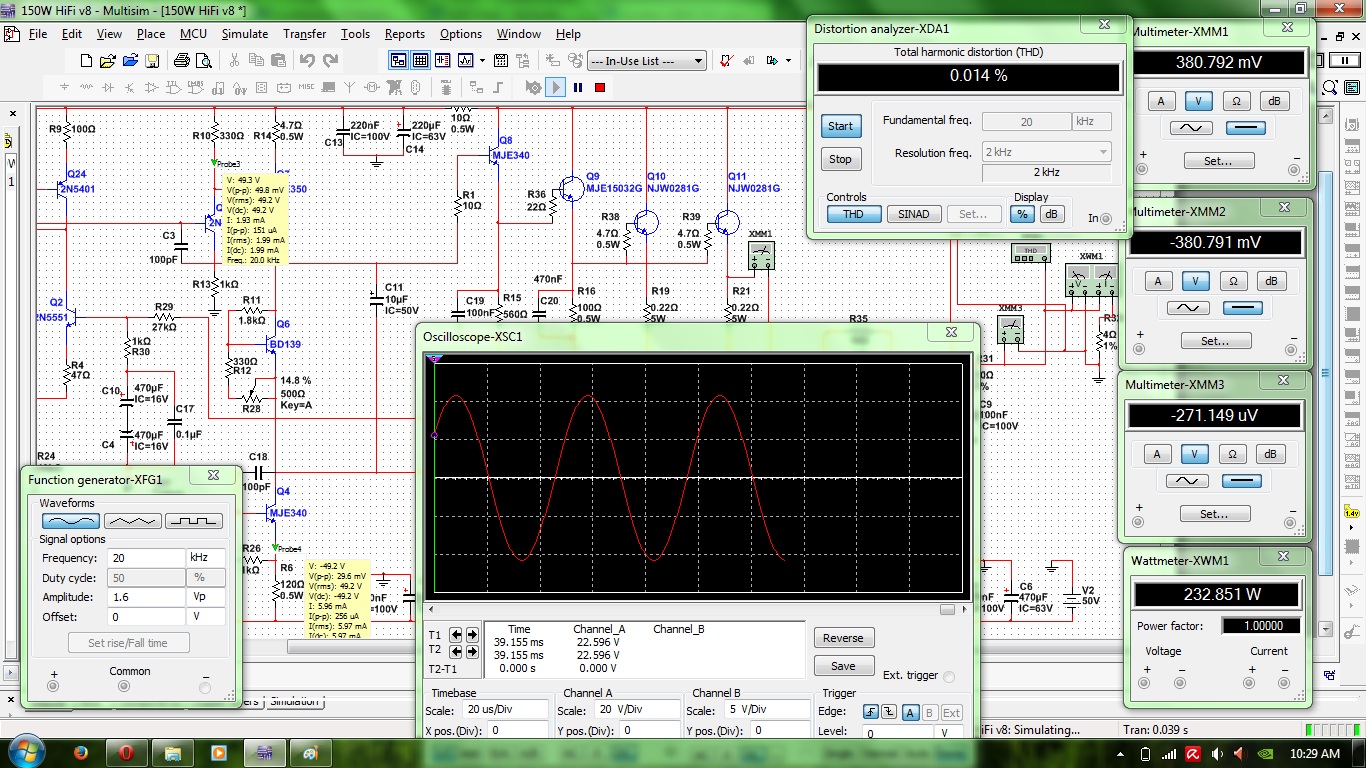Click Stop in Distortion analyzer
Viewport: 1366px width, 768px height.
(841, 159)
